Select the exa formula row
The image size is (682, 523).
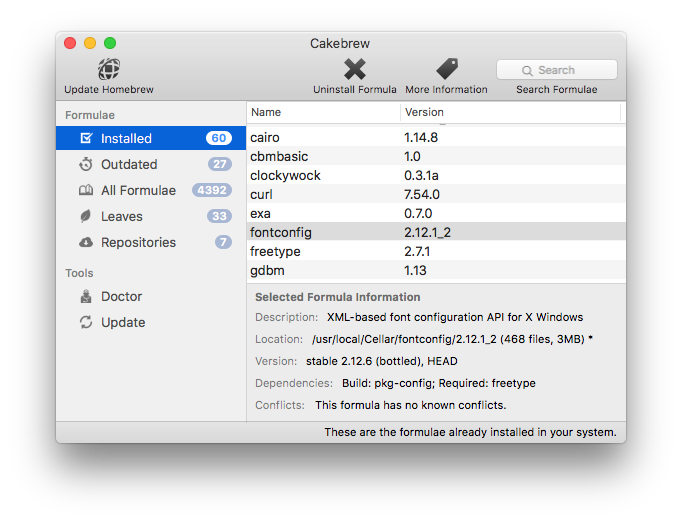click(436, 213)
